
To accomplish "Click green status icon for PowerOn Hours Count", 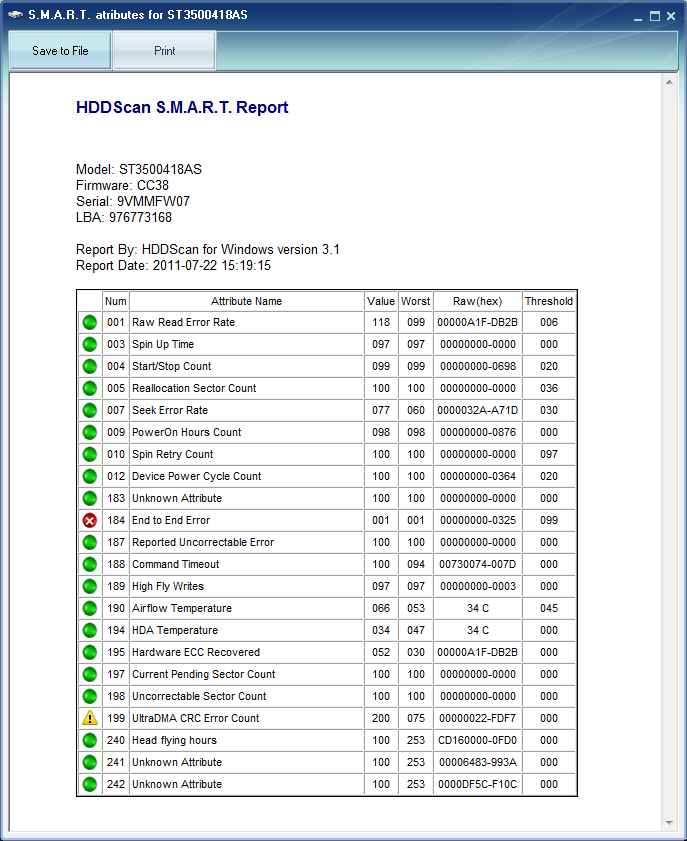I will pos(90,432).
